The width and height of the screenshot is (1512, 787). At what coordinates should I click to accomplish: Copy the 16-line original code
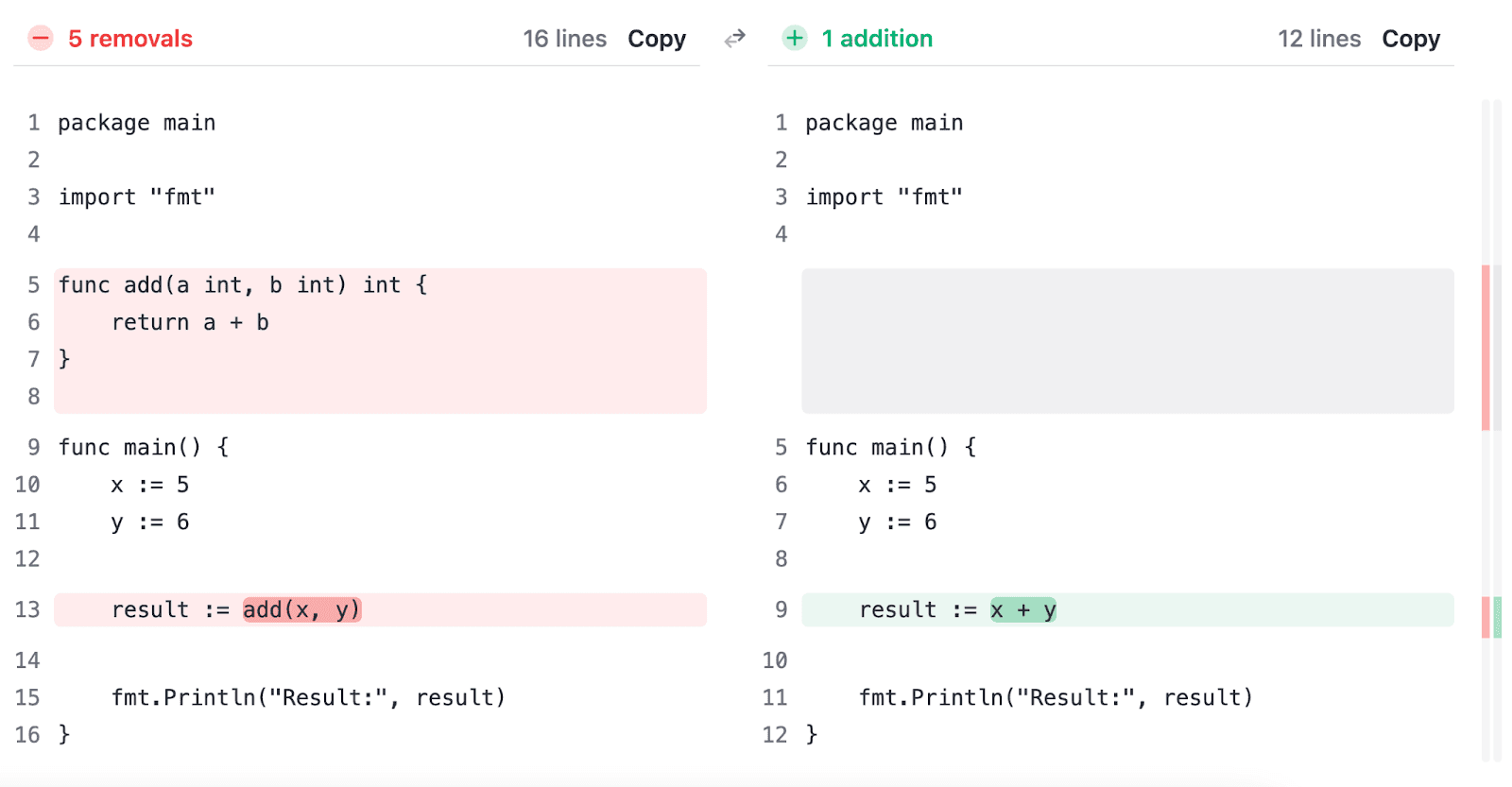tap(657, 39)
